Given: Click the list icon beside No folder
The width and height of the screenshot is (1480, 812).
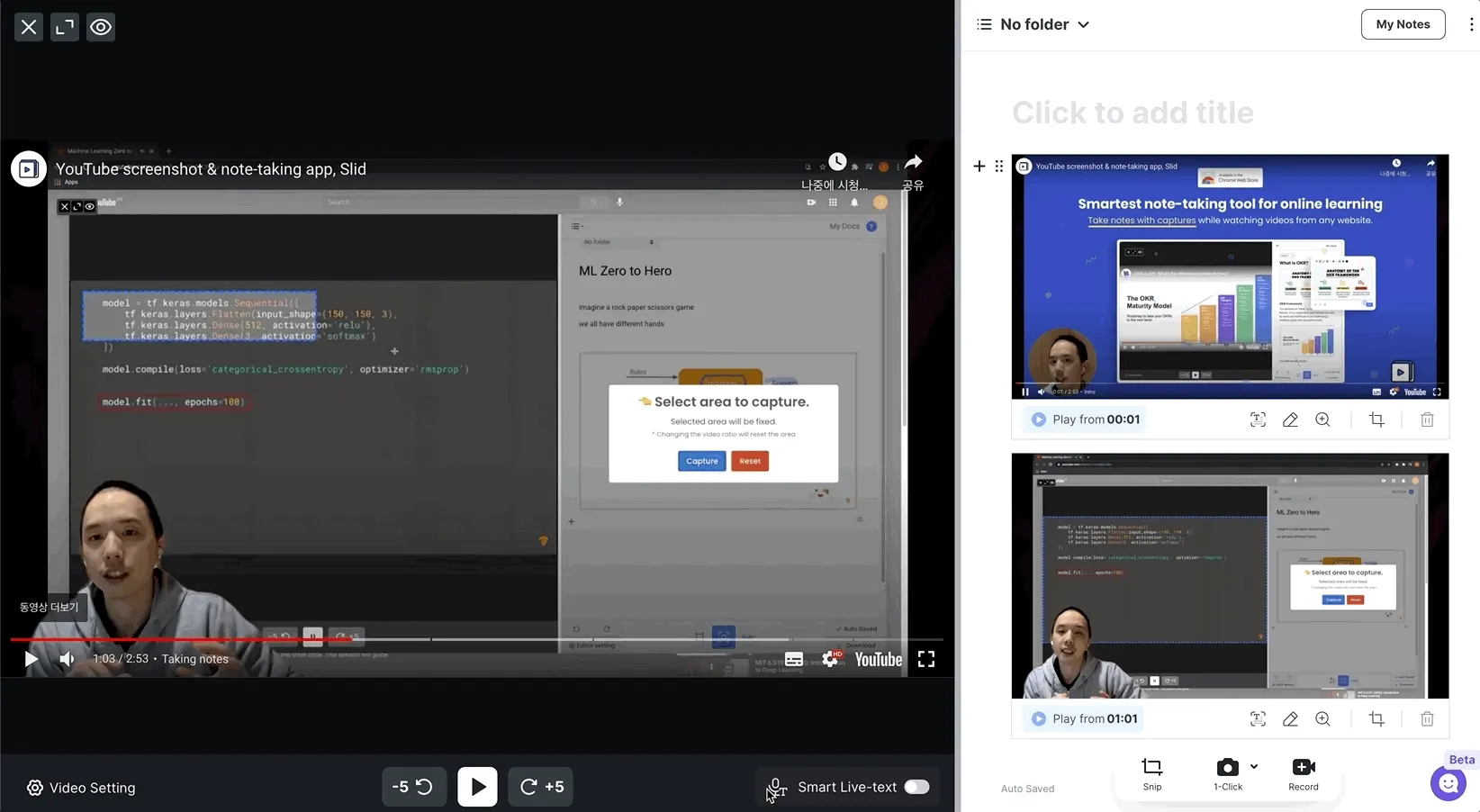Looking at the screenshot, I should [x=984, y=24].
